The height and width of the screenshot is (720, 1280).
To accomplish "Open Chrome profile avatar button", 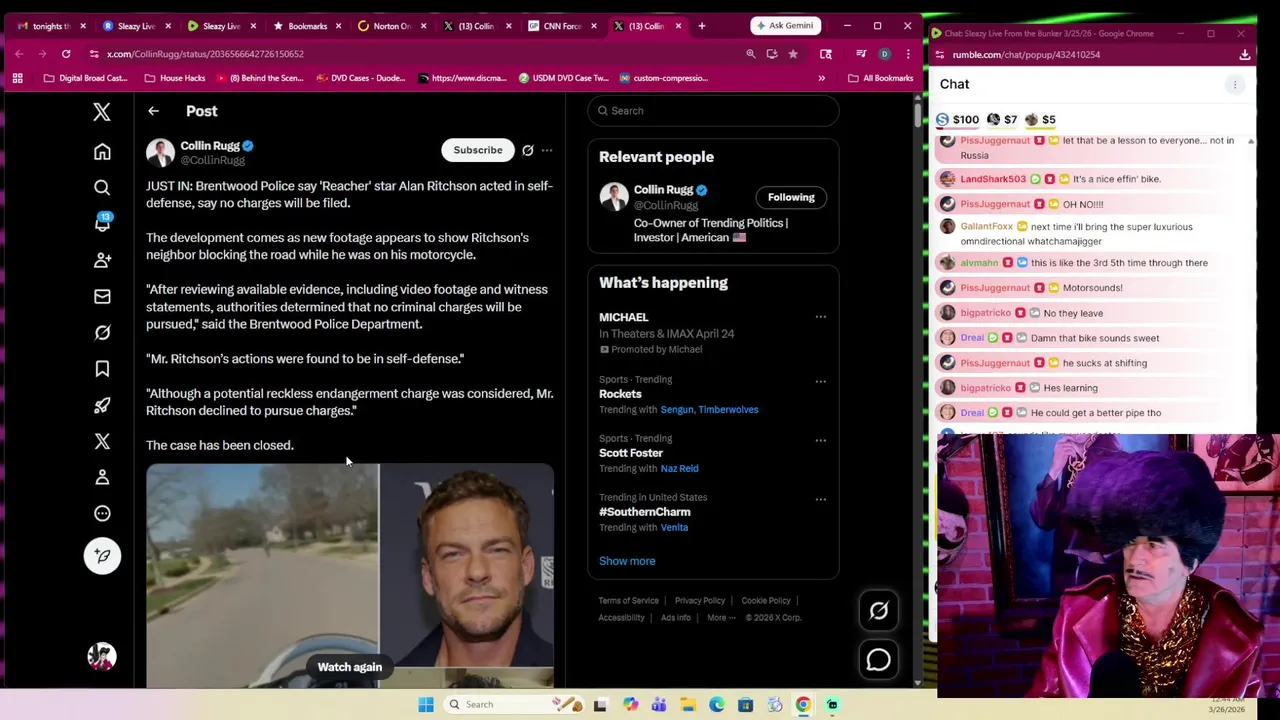I will (884, 54).
